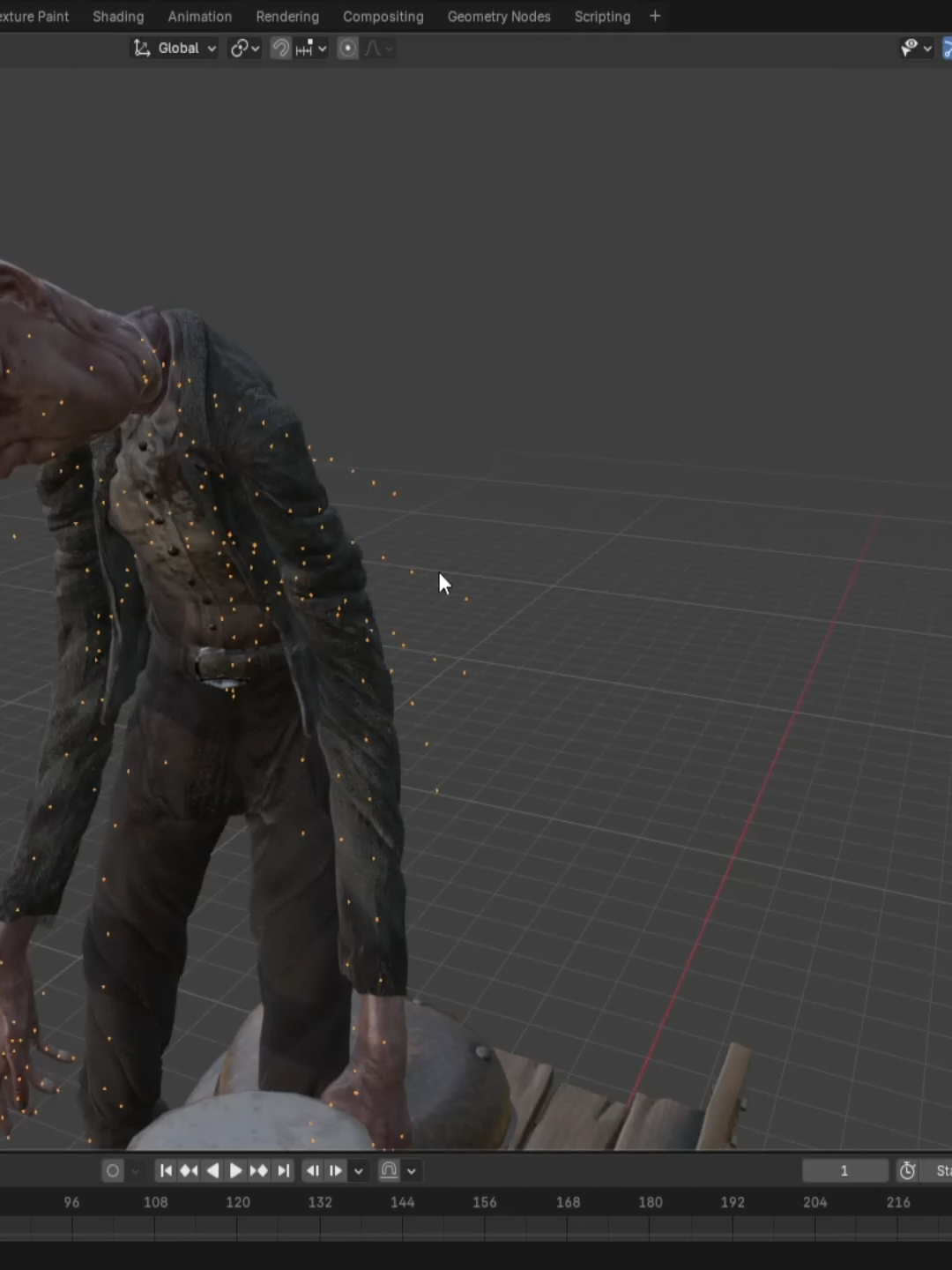Toggle the auto keying record button
The width and height of the screenshot is (952, 1270).
point(113,1170)
